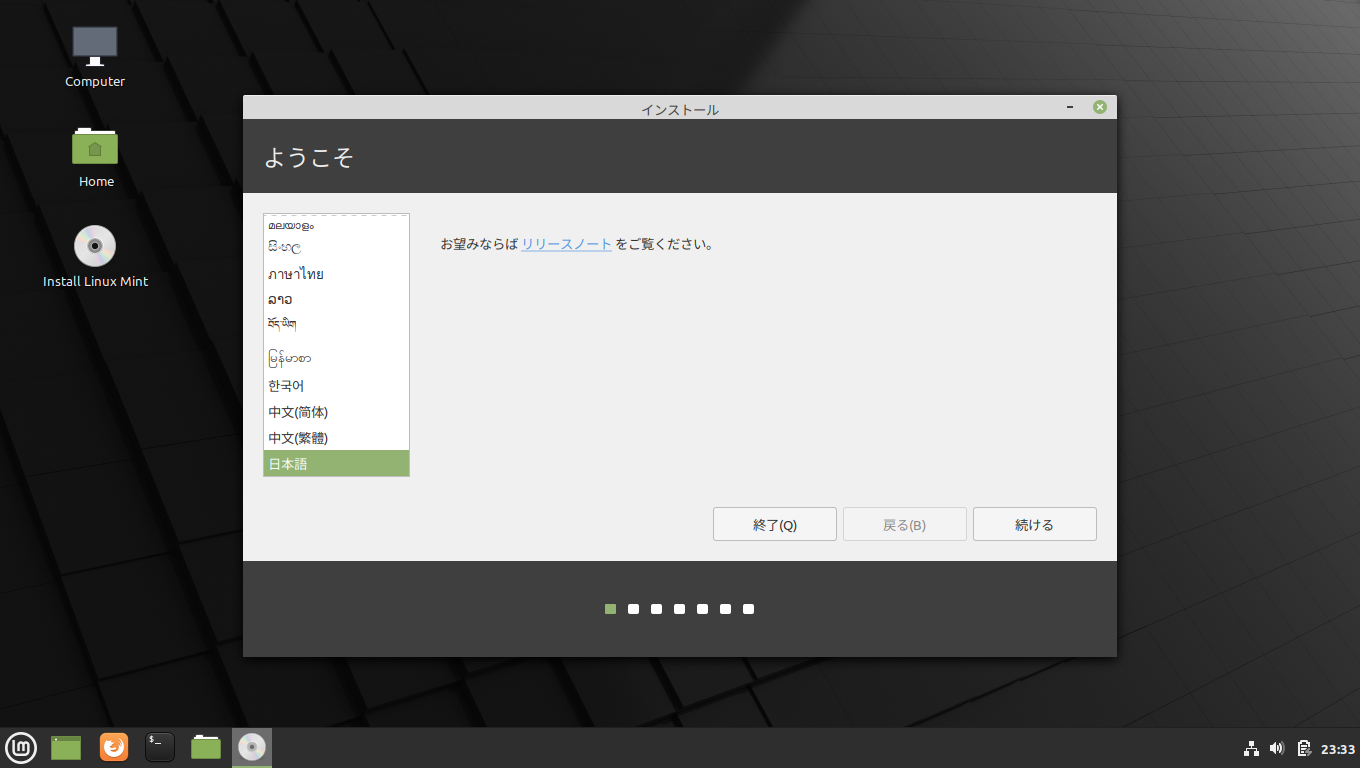Click the 終了(Q) quit button
The image size is (1360, 768).
775,524
